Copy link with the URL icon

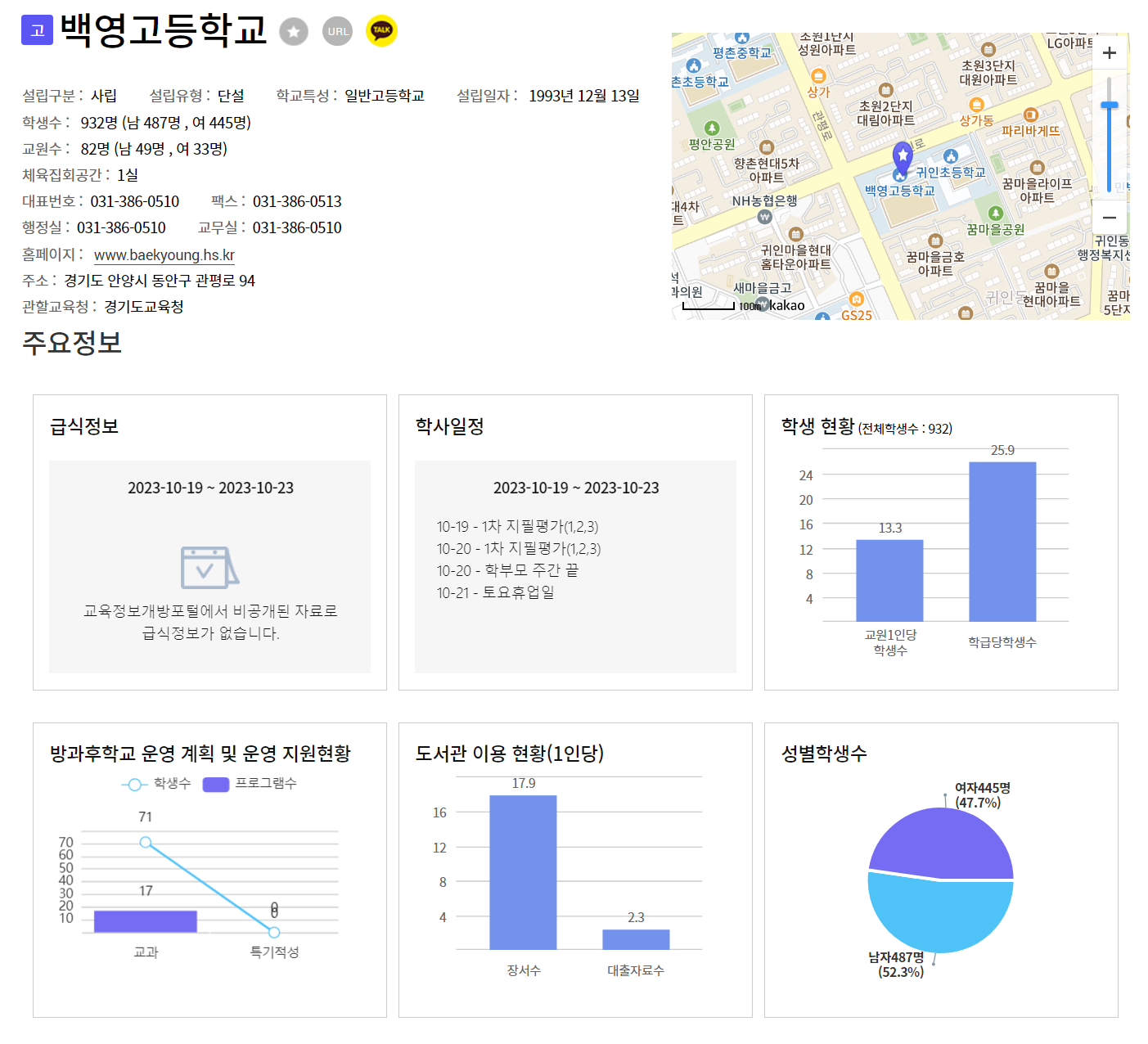click(x=337, y=32)
